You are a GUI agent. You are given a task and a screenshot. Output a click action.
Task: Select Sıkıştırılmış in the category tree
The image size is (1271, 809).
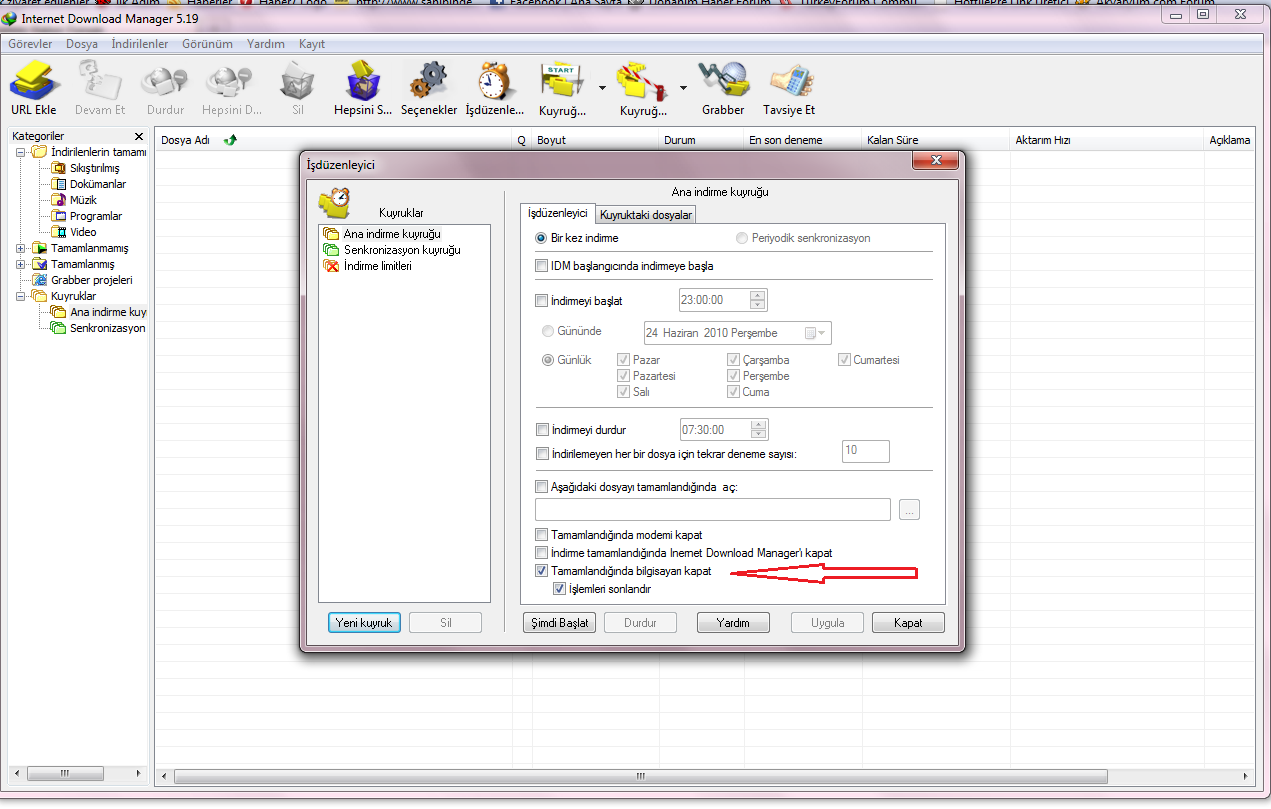pos(94,168)
